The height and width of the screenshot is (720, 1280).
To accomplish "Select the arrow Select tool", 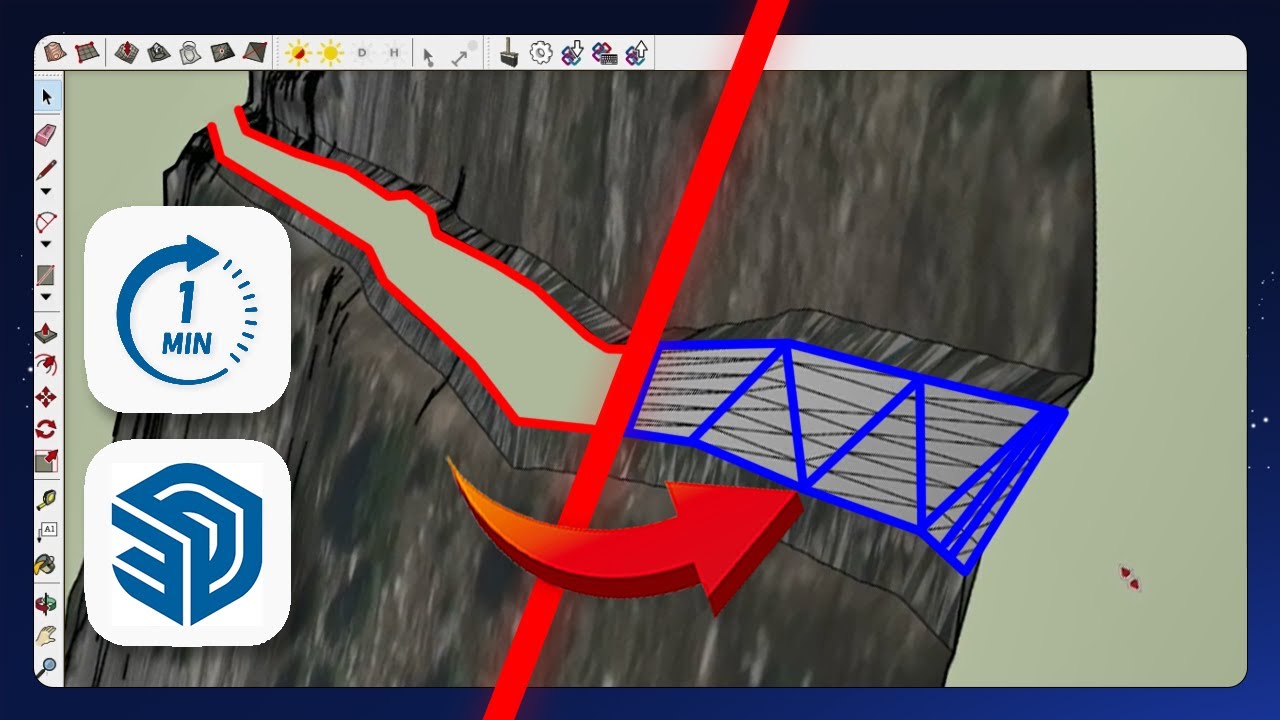I will point(47,97).
